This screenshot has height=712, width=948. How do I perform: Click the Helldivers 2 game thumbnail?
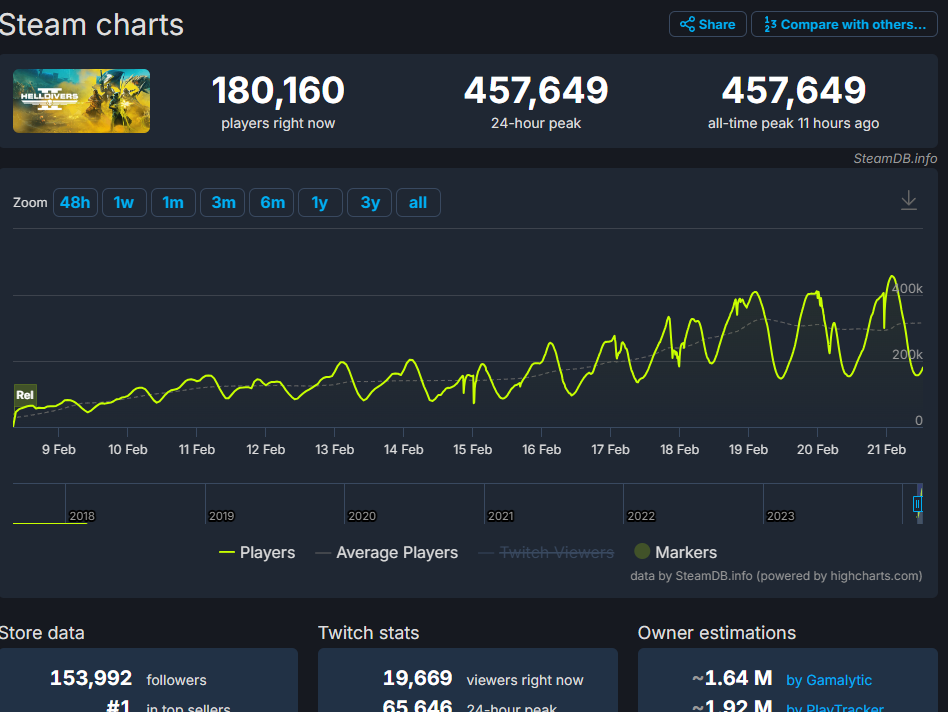(x=82, y=101)
